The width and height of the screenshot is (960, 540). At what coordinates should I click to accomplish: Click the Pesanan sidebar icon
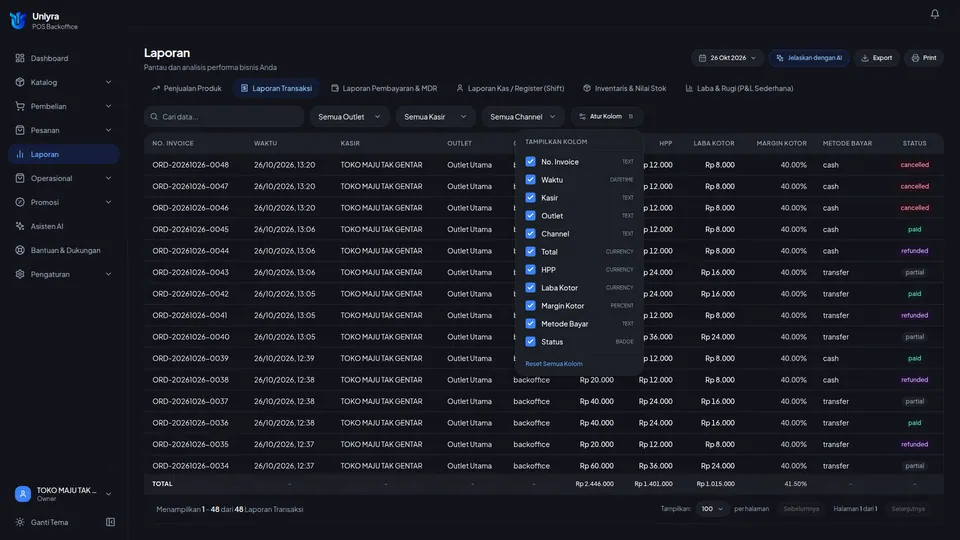click(x=20, y=130)
